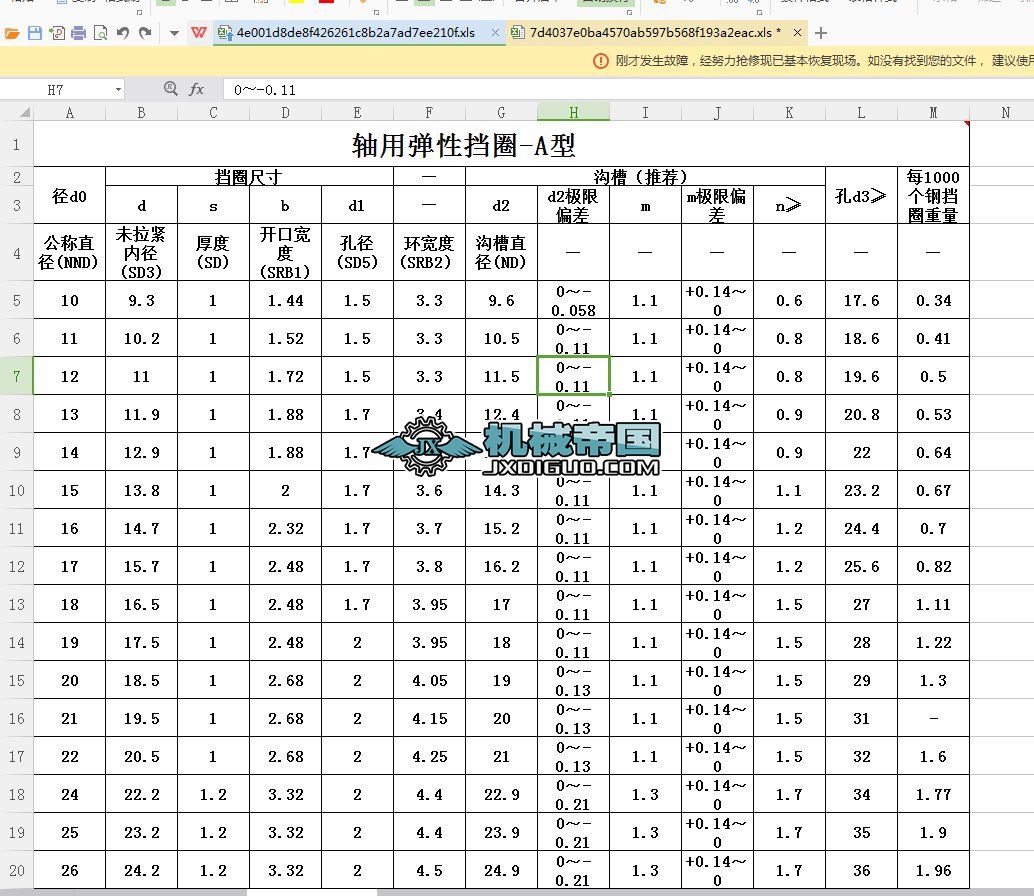
Task: Click the title cell 轴用弹性挡圈-A型
Action: pyautogui.click(x=501, y=144)
